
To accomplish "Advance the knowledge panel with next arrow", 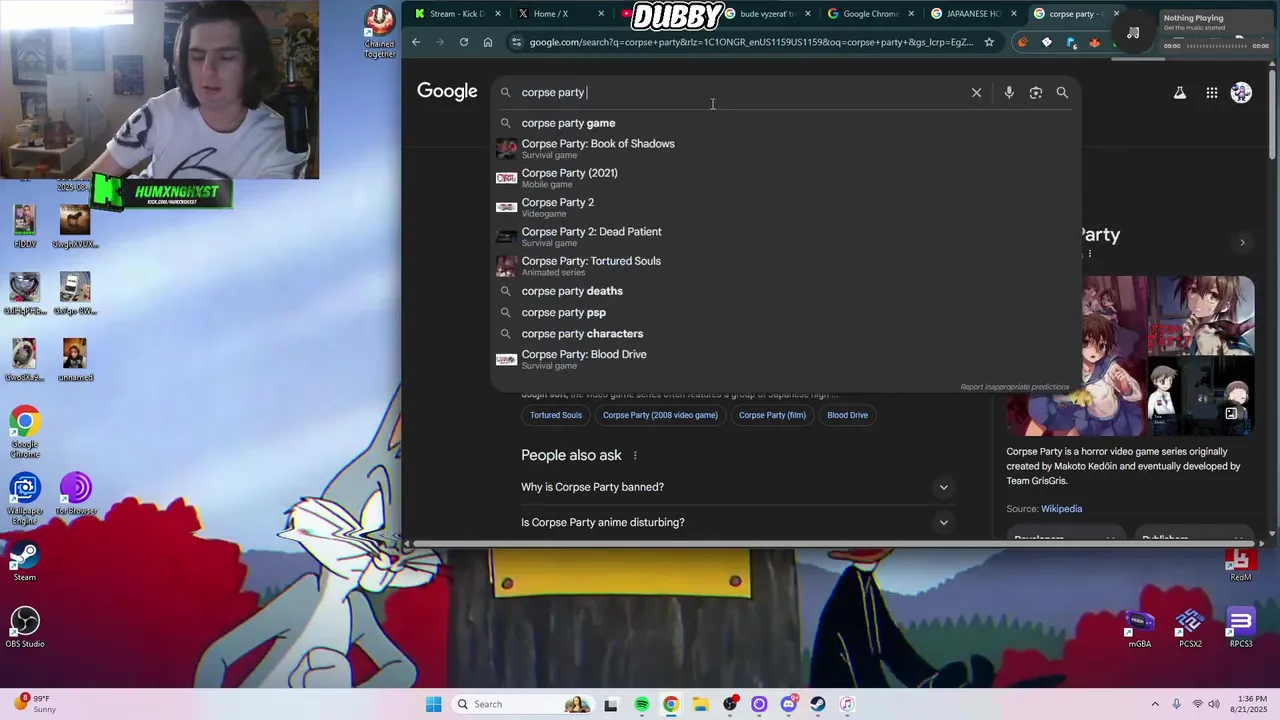I will tap(1242, 242).
